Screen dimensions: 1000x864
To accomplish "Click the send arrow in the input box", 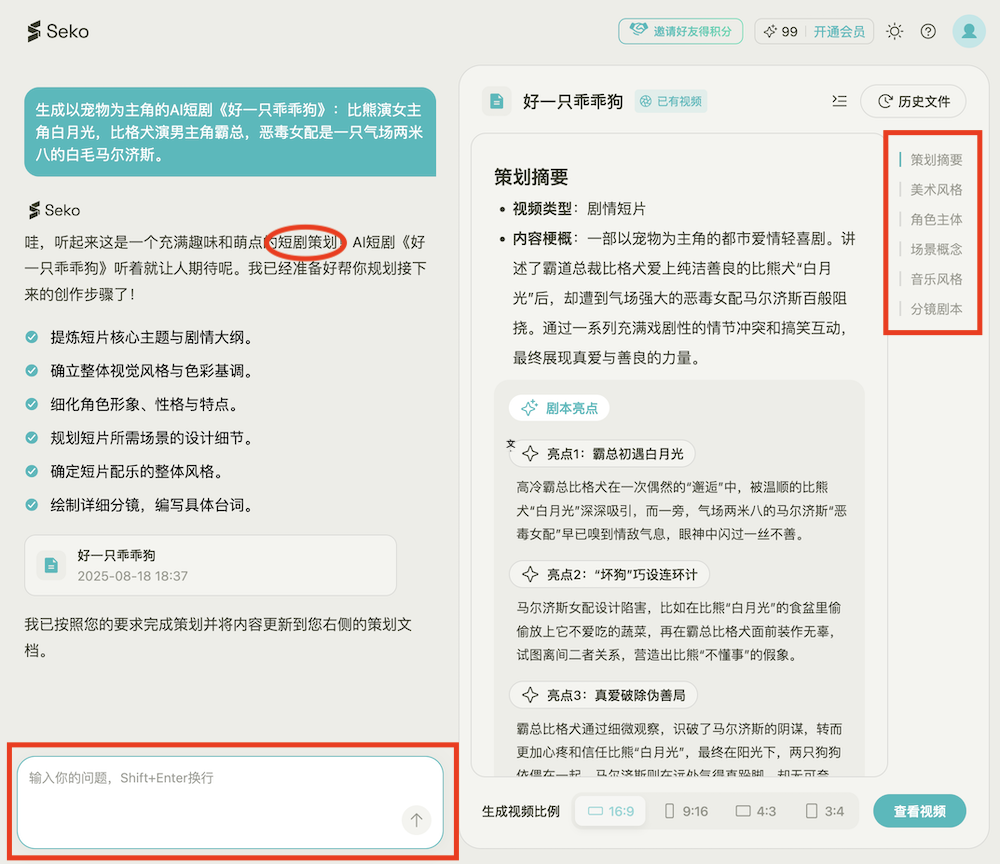I will [415, 819].
